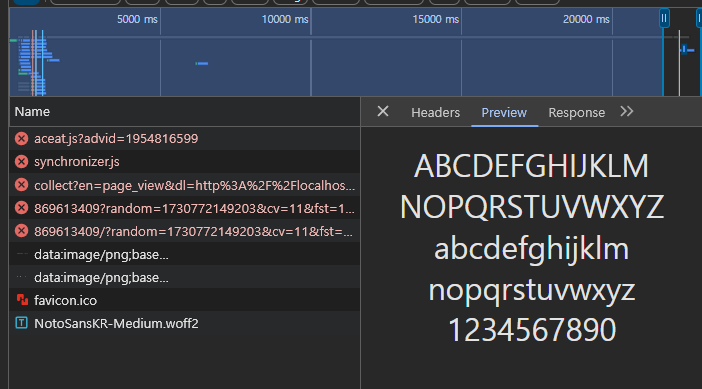Select the synchronizer.js request
The width and height of the screenshot is (702, 389).
tap(184, 162)
